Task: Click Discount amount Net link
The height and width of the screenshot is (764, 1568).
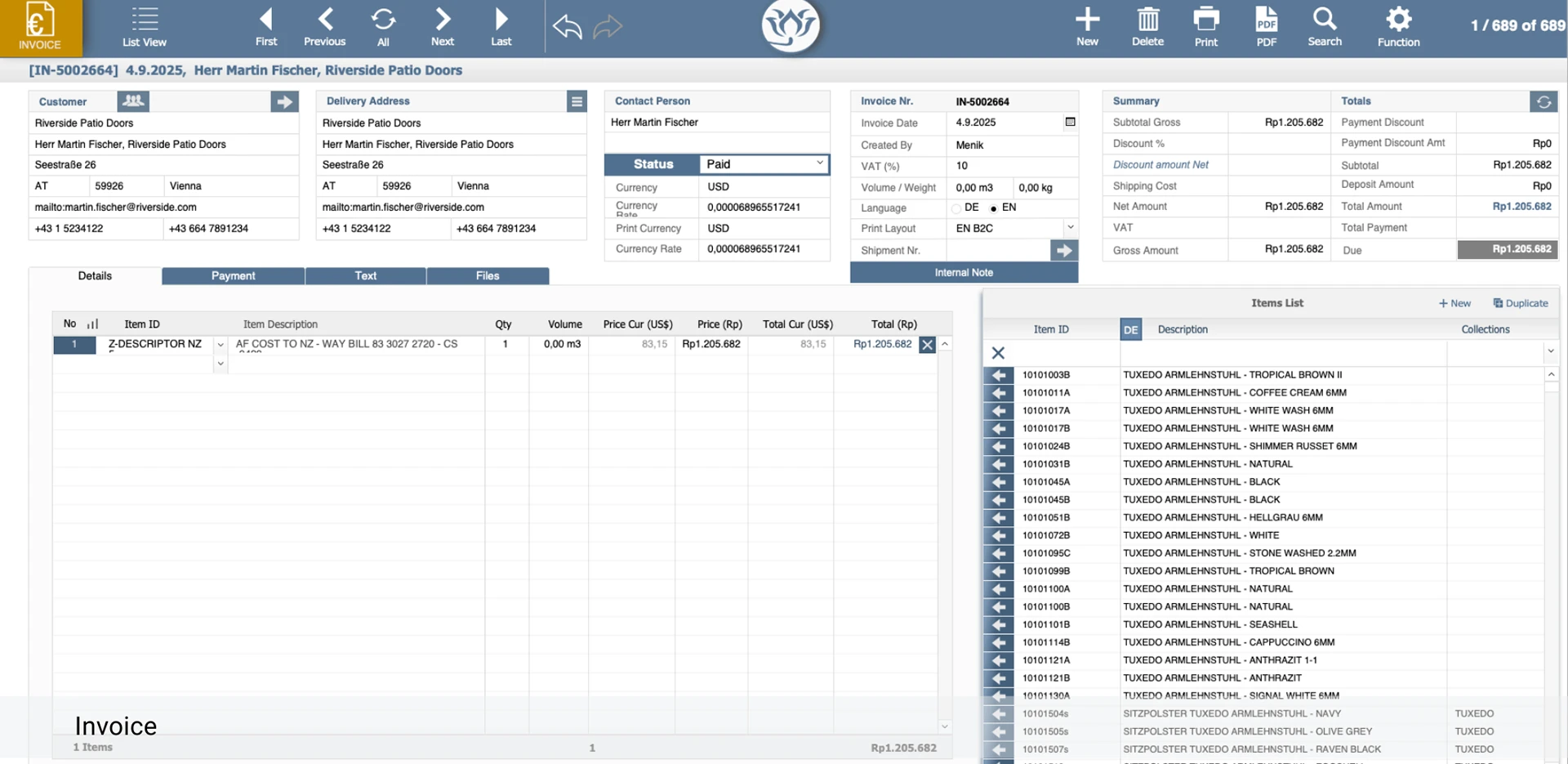Action: coord(1160,165)
